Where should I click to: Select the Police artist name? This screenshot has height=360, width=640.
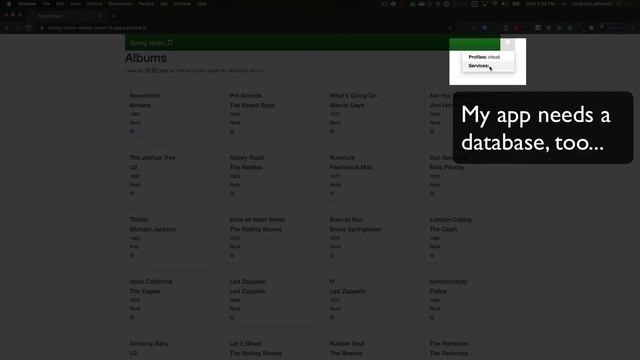[x=438, y=291]
